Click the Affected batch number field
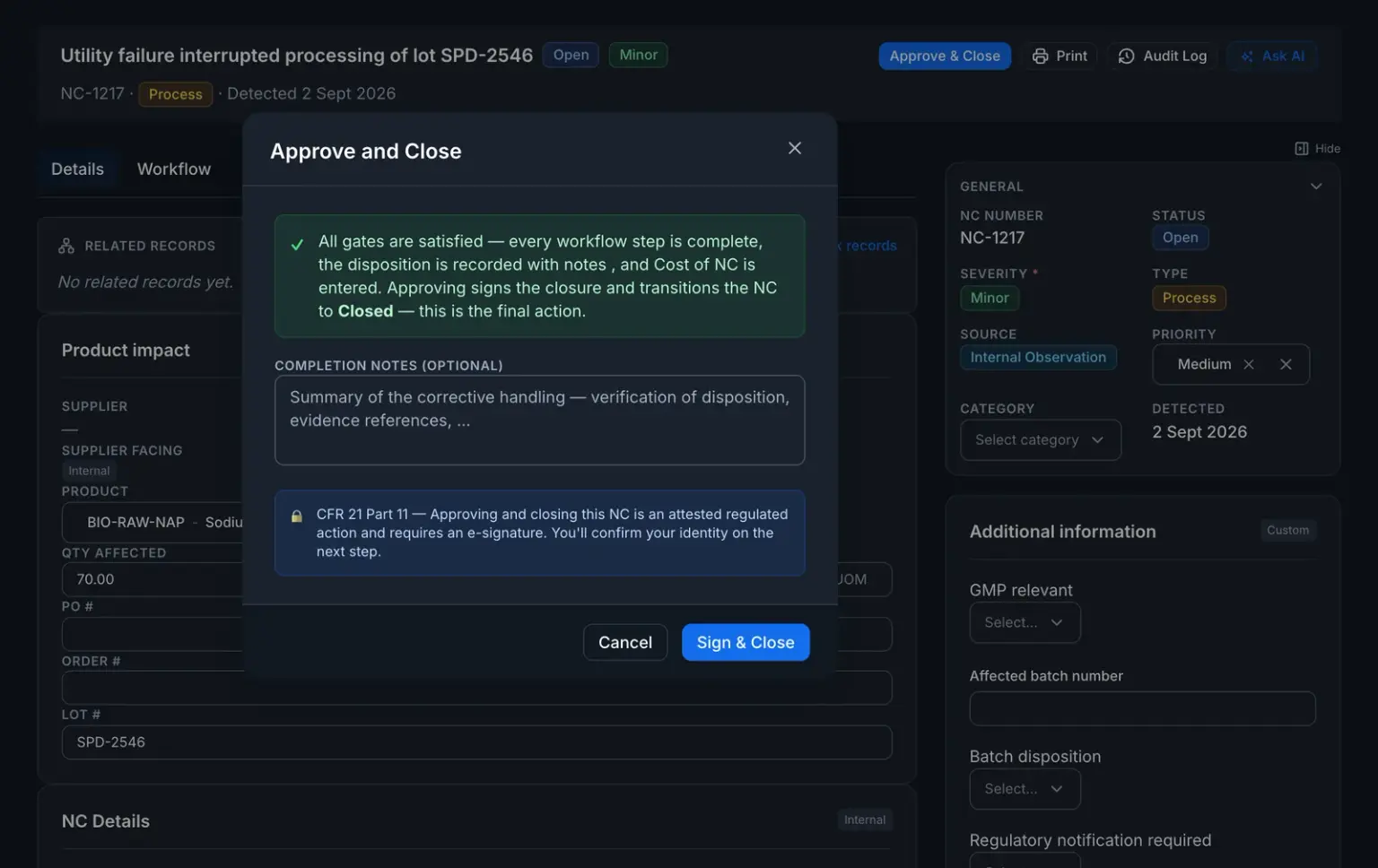 pyautogui.click(x=1142, y=708)
